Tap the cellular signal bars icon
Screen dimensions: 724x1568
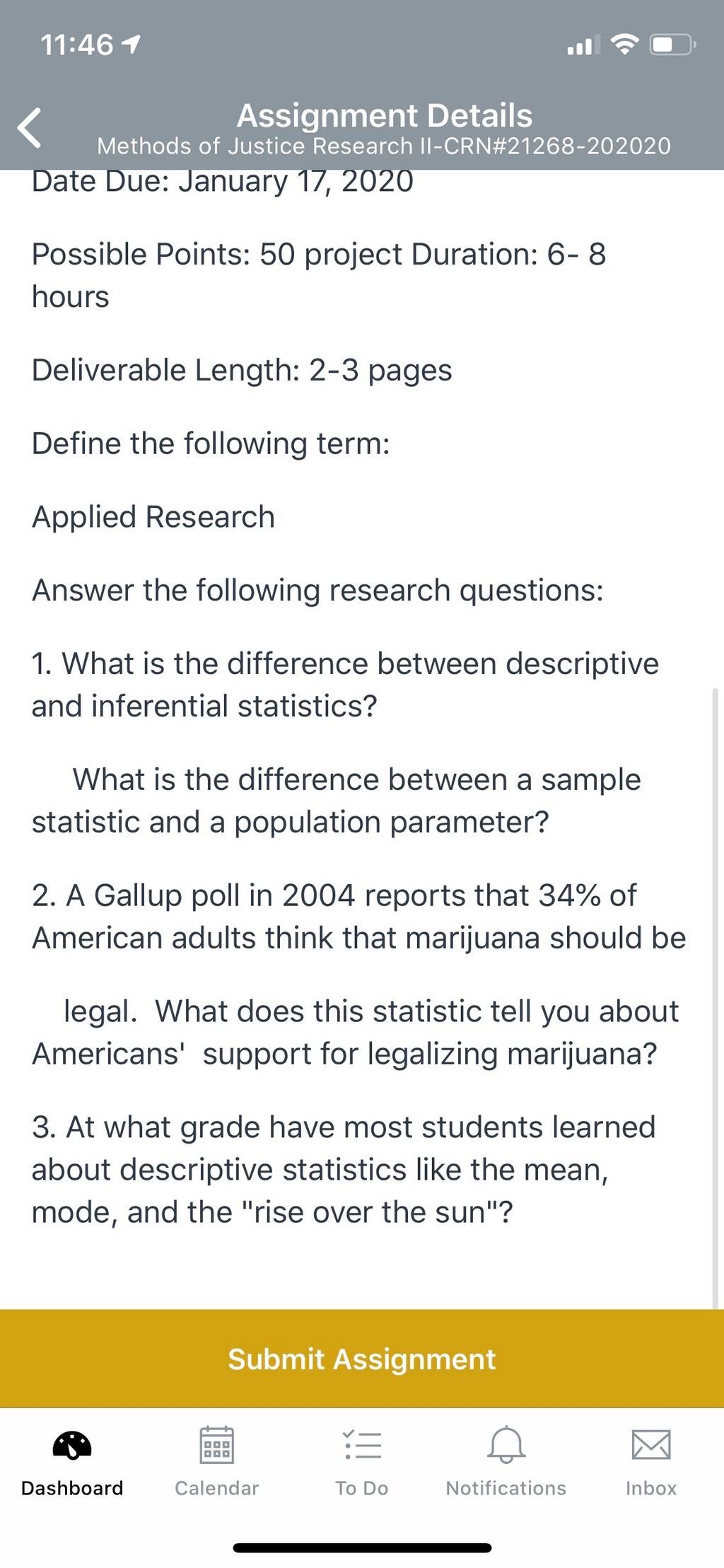(583, 45)
